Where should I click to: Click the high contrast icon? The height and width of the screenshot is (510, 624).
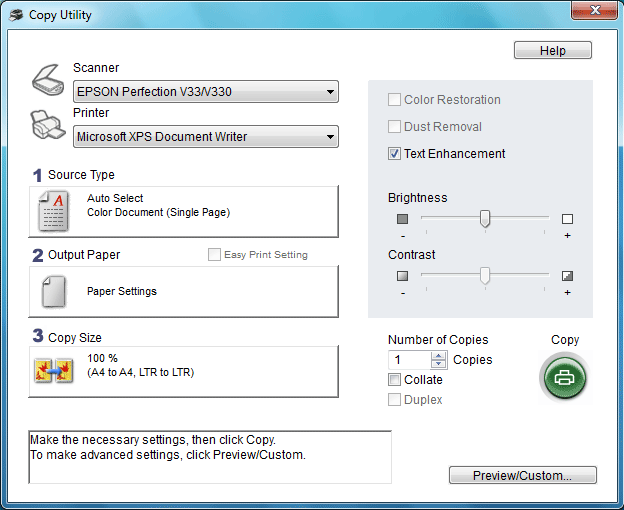567,276
